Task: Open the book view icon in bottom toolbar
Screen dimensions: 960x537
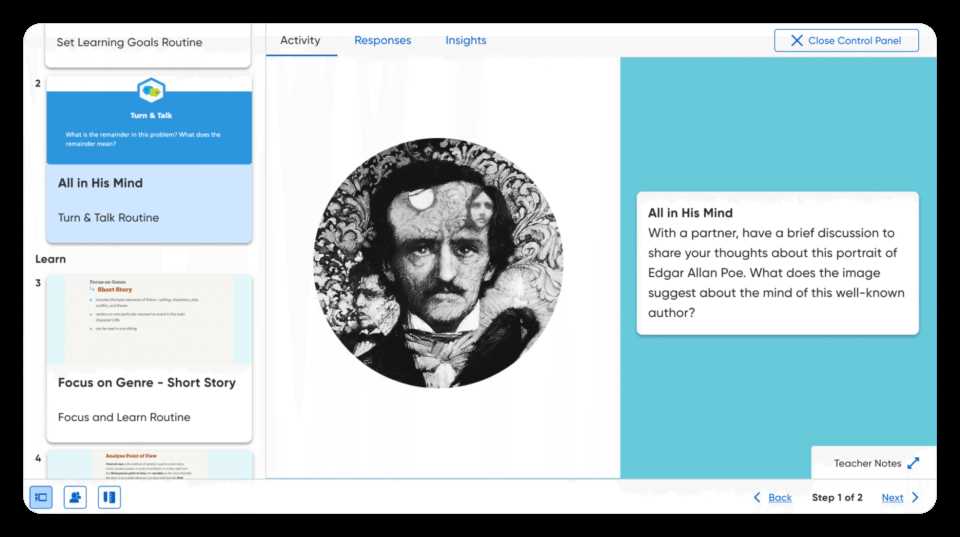Action: (x=109, y=497)
